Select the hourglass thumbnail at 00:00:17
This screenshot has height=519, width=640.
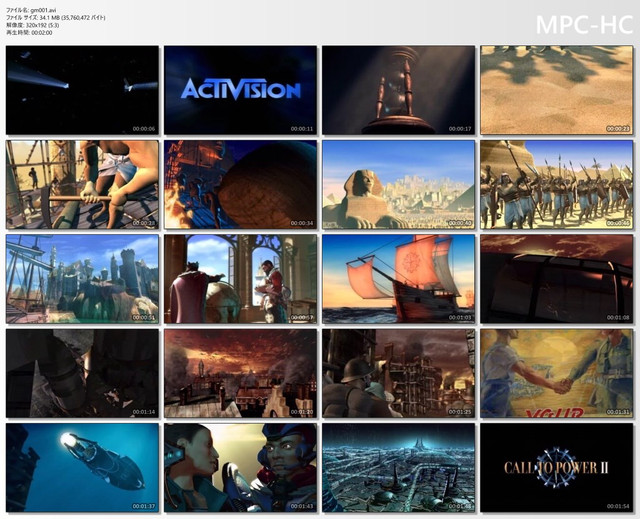pos(398,90)
